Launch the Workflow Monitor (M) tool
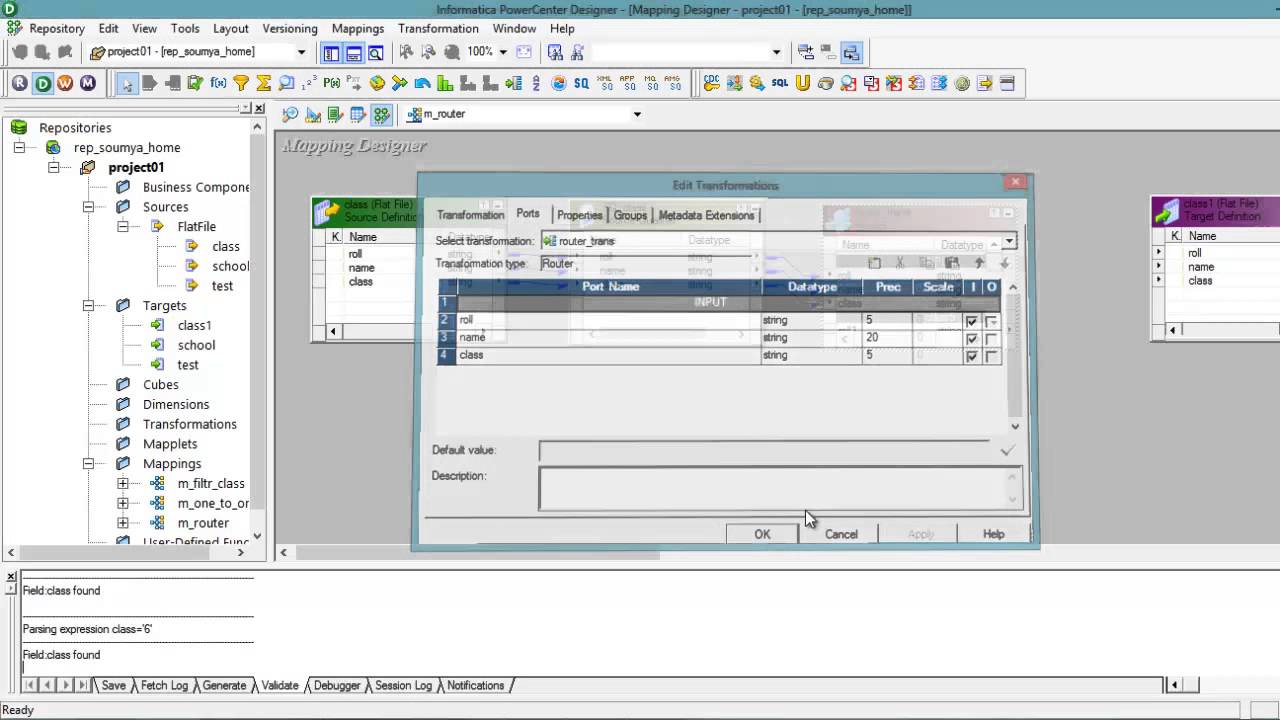Viewport: 1280px width, 720px height. [x=88, y=83]
